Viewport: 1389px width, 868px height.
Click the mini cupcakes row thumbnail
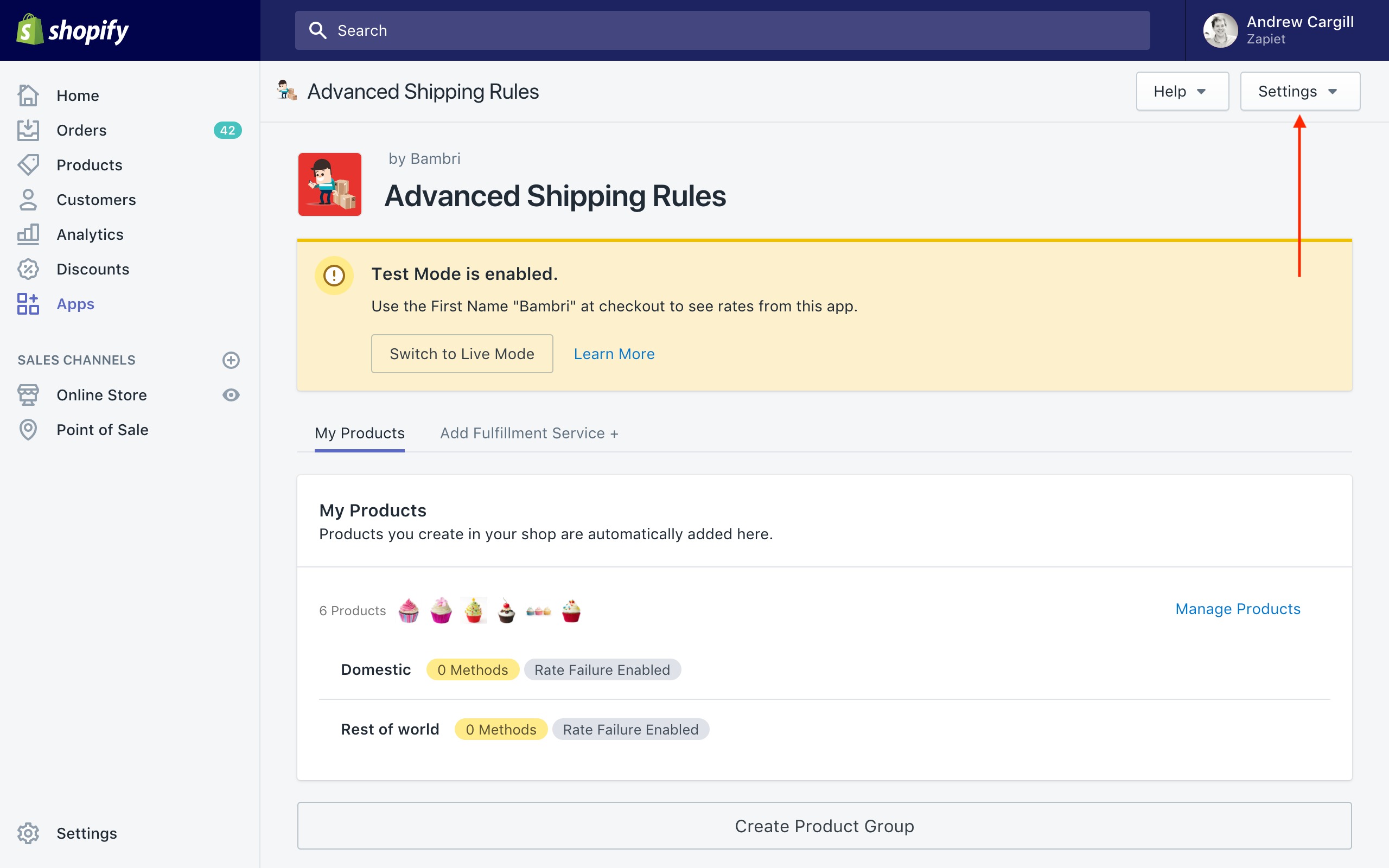click(x=538, y=611)
